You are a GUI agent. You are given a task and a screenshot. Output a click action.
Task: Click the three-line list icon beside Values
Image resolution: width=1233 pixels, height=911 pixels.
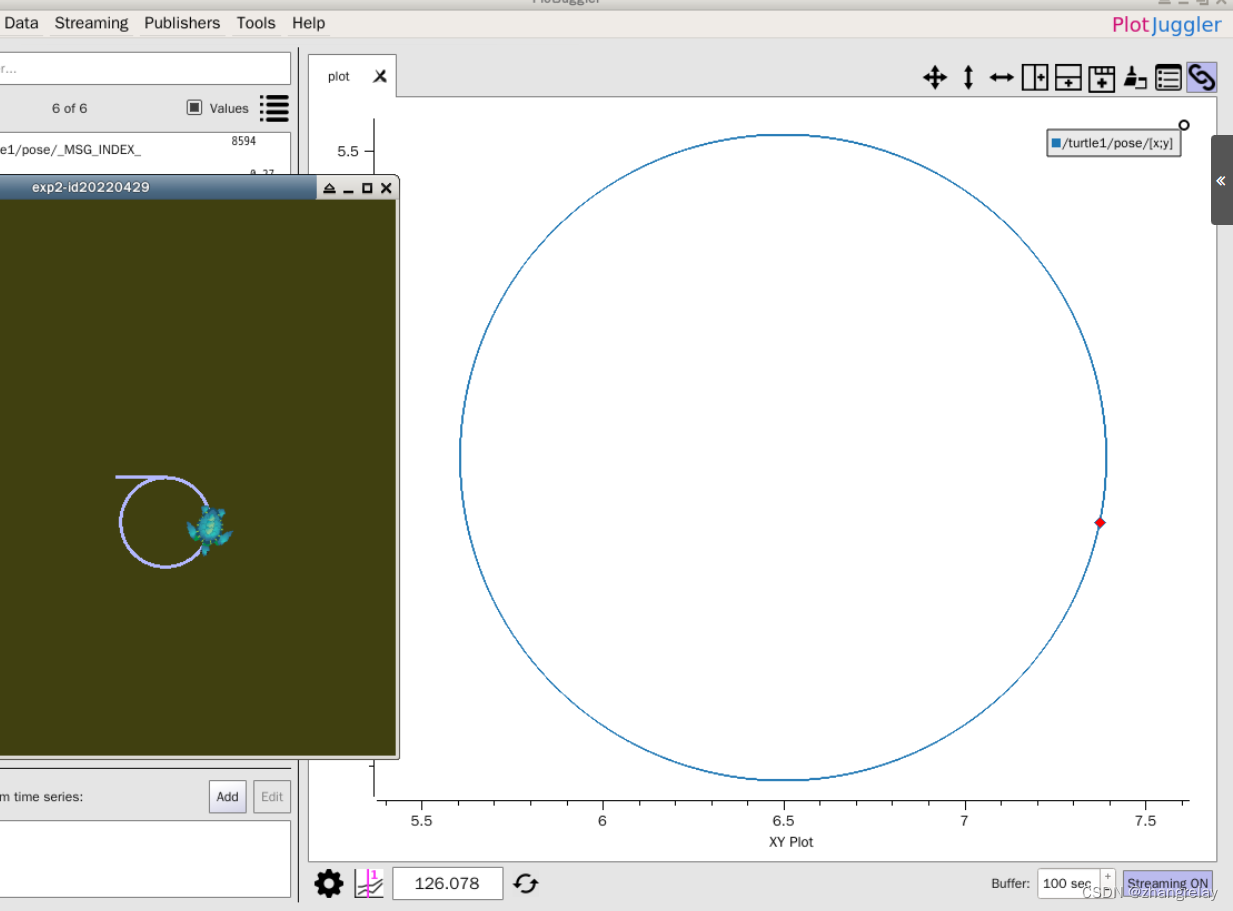point(274,108)
